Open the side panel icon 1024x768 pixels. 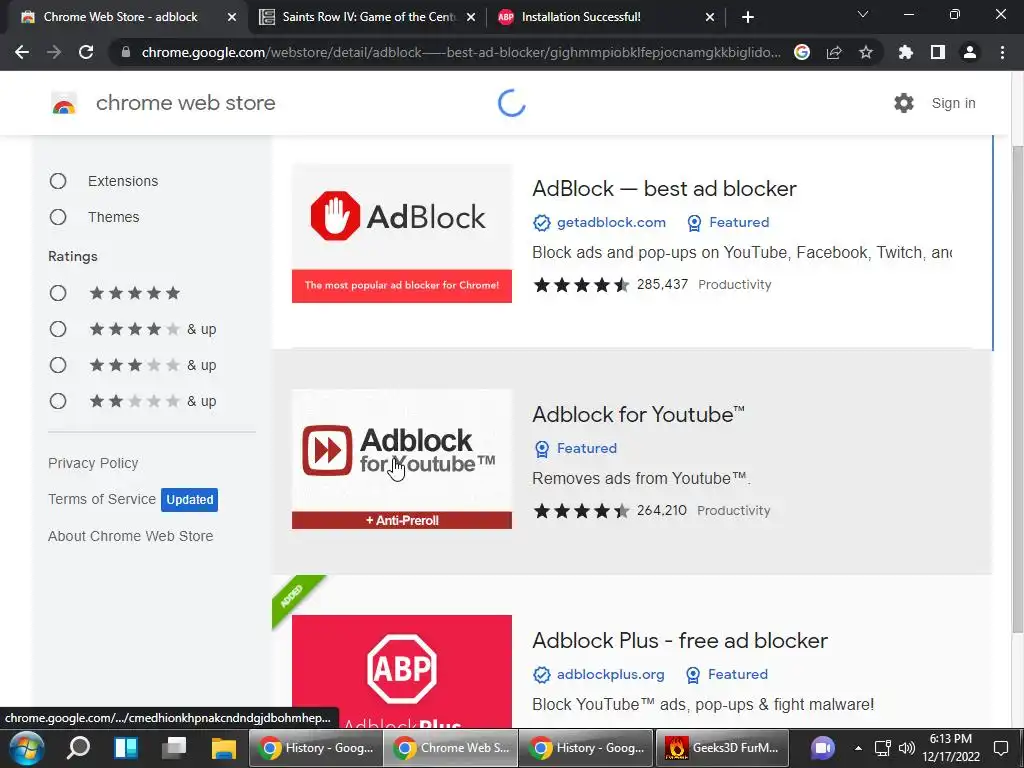click(938, 52)
